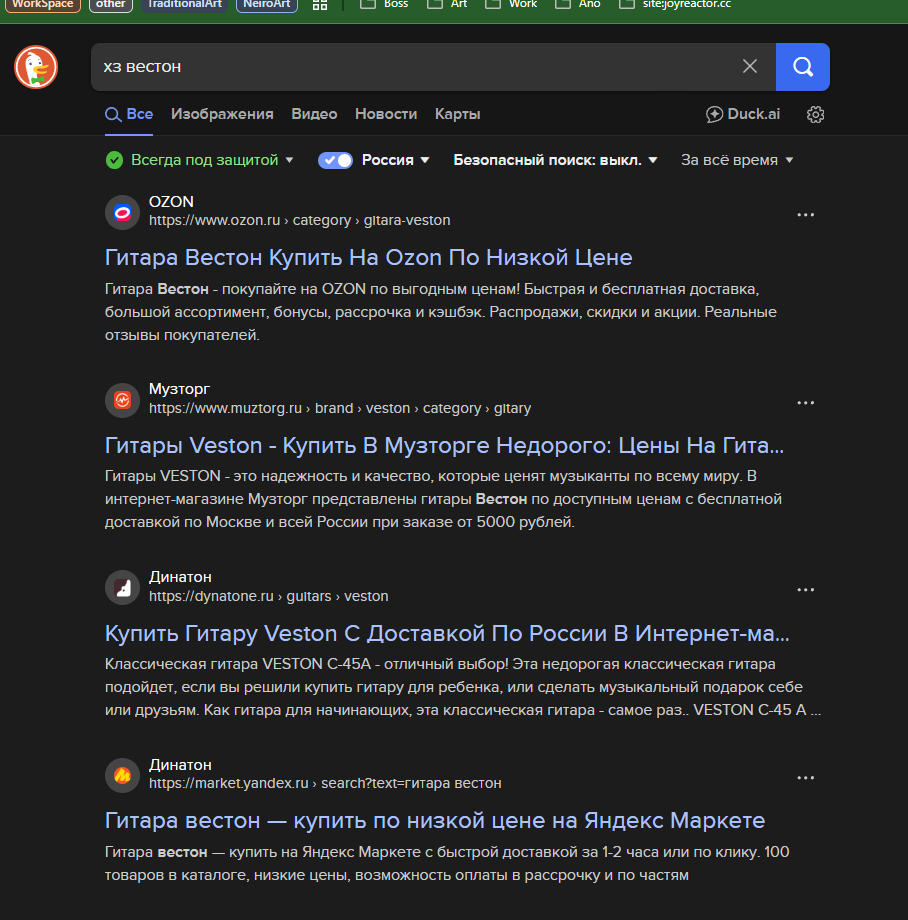Switch to the Изображения tab
Screen dimensions: 908x920
tap(222, 114)
